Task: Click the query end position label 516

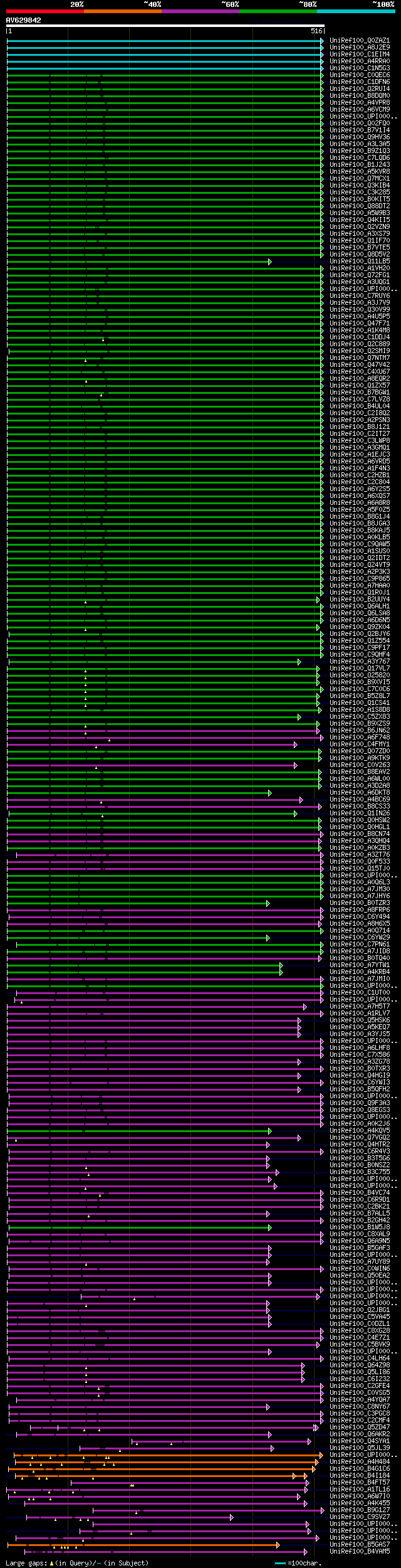Action: tap(316, 31)
